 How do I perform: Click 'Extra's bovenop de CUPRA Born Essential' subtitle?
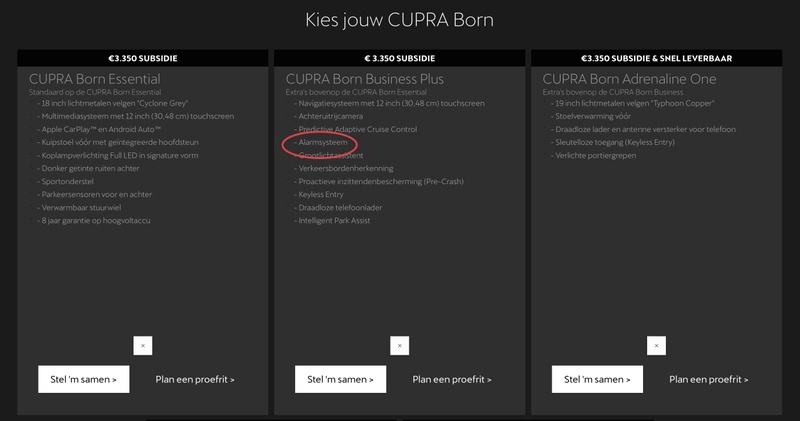(356, 92)
